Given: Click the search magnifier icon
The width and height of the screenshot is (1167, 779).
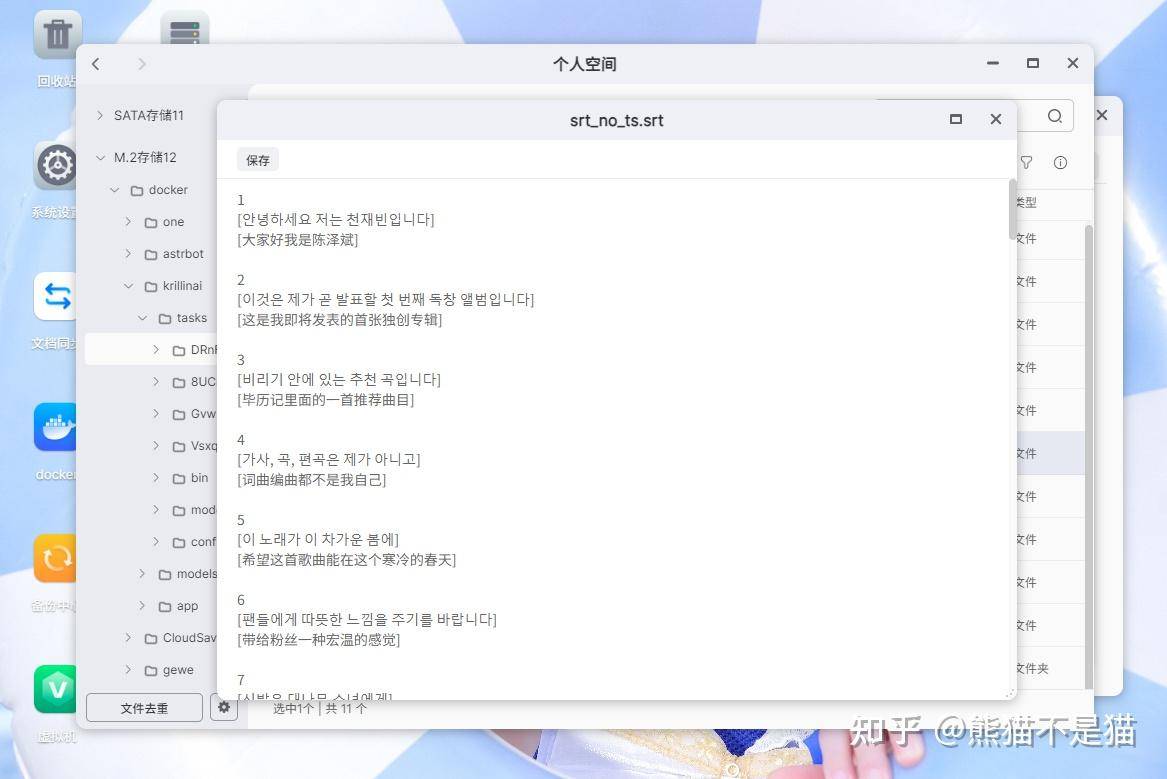Looking at the screenshot, I should coord(1055,116).
